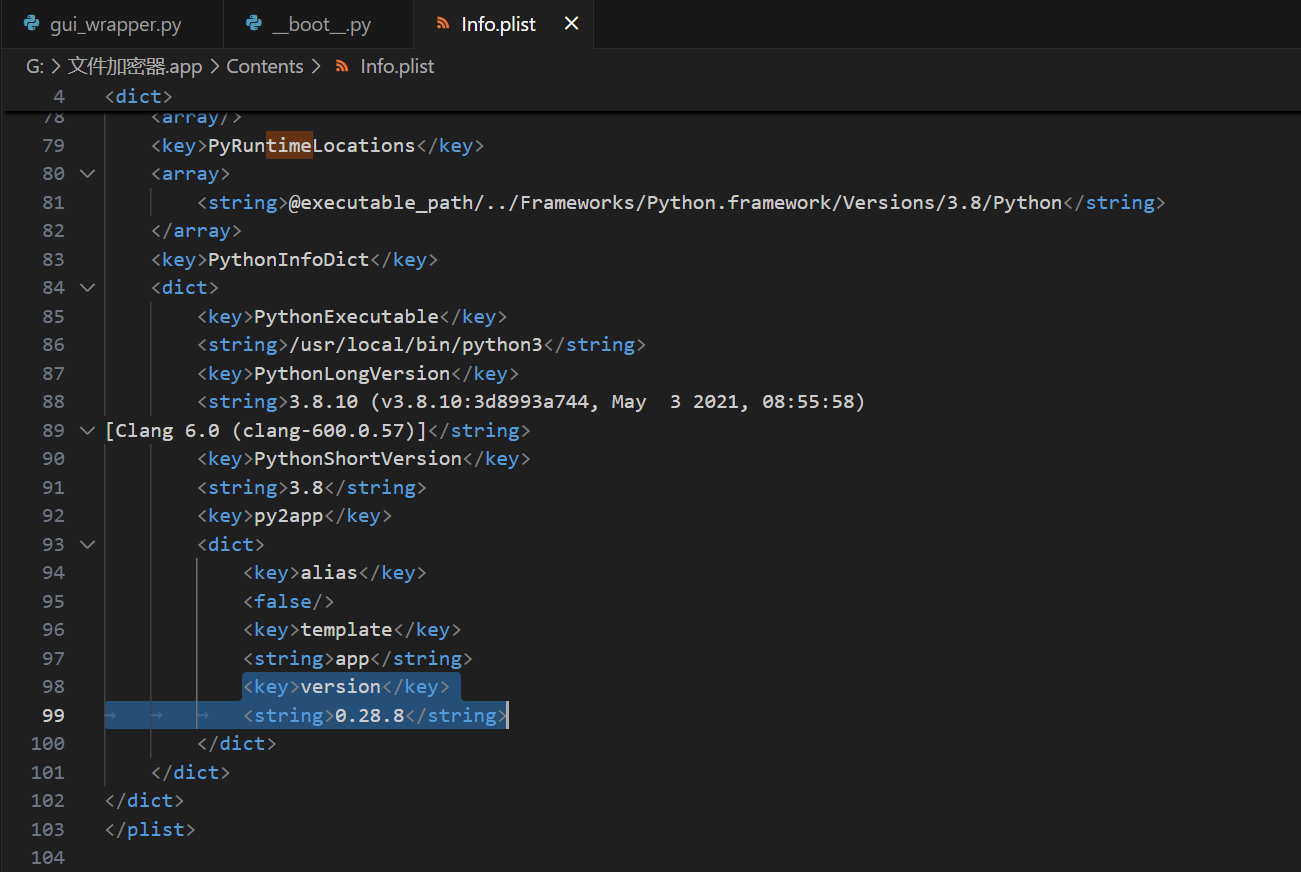Select the G: drive breadcrumb
The image size is (1301, 872).
35,67
